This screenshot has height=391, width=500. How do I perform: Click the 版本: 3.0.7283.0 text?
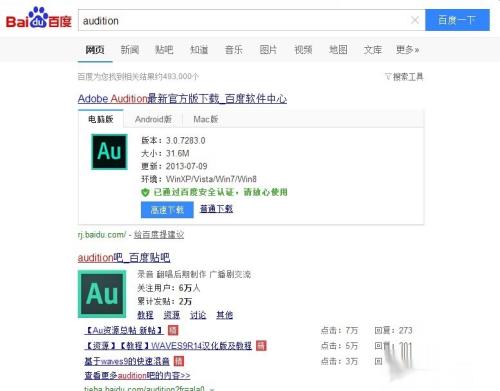(173, 140)
